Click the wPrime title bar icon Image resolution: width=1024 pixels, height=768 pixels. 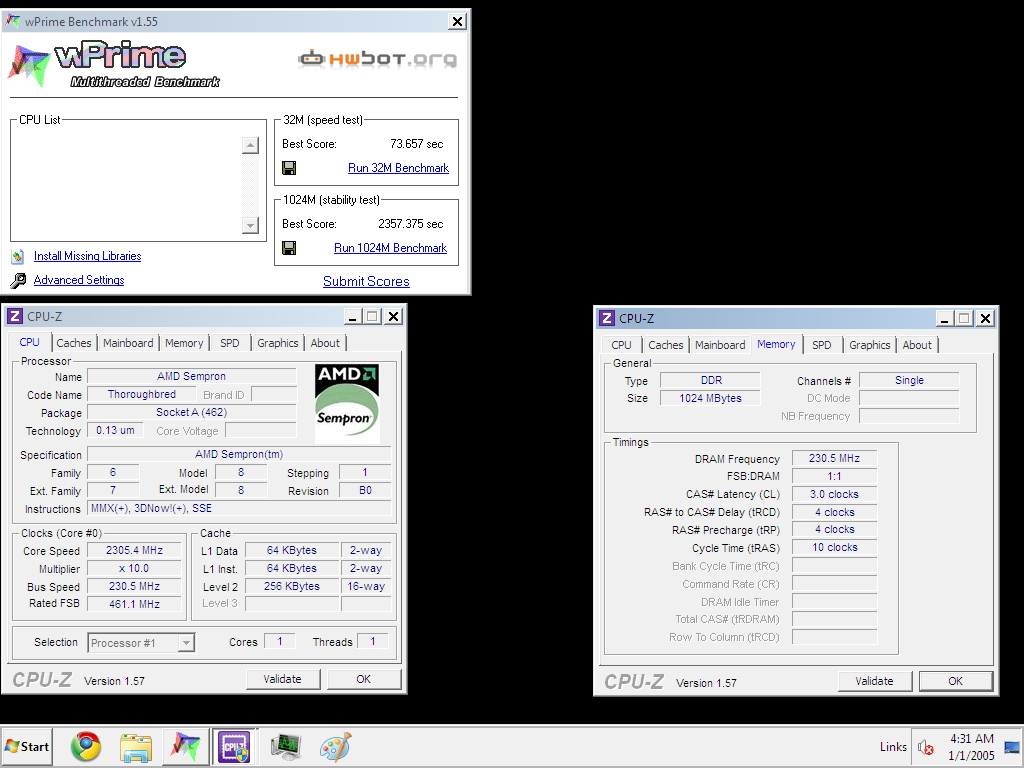click(x=12, y=21)
